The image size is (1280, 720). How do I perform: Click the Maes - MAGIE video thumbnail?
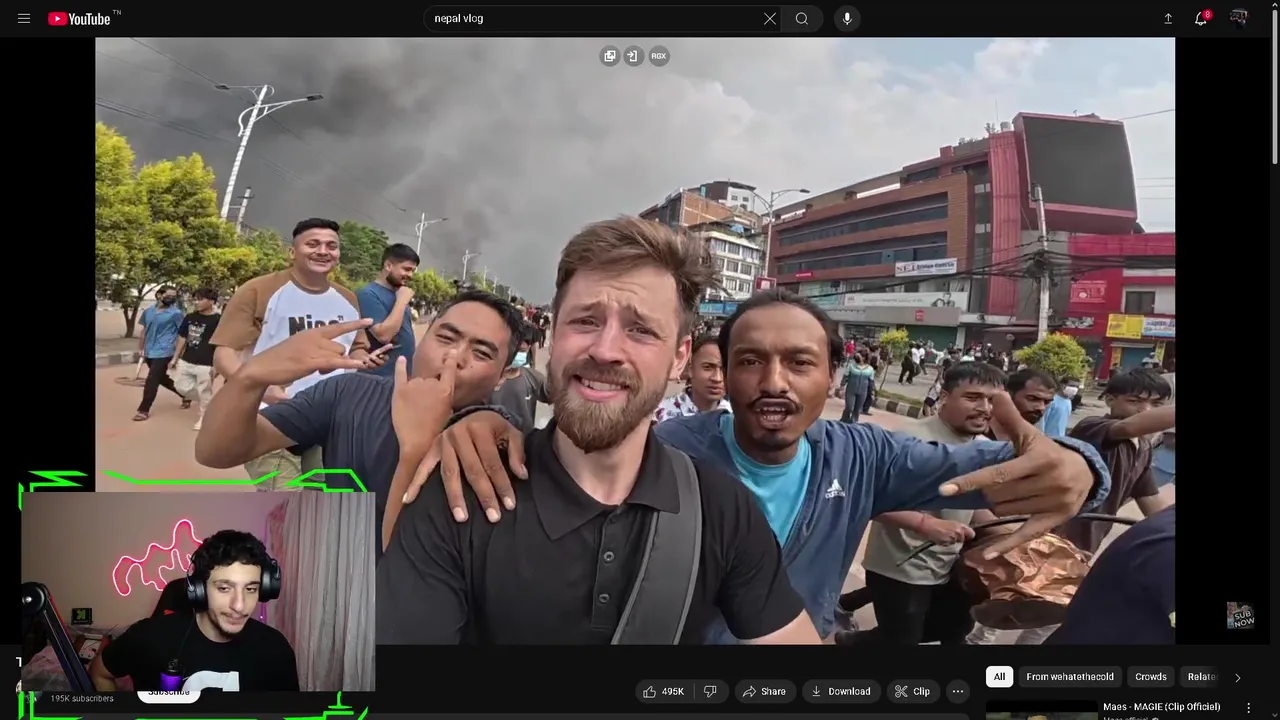coord(1041,710)
